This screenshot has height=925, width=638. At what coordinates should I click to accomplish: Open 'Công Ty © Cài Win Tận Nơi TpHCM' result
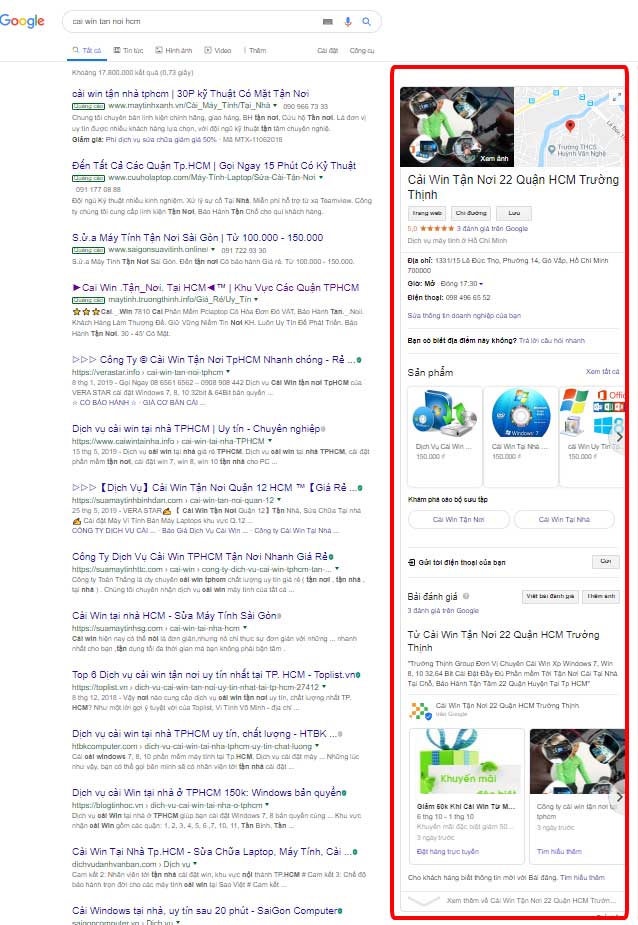click(214, 360)
